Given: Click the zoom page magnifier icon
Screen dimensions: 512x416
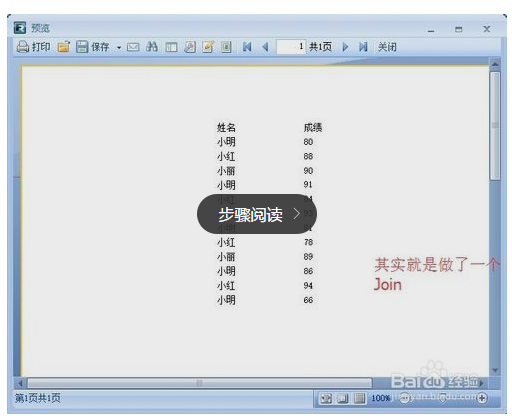Looking at the screenshot, I should pyautogui.click(x=190, y=47).
